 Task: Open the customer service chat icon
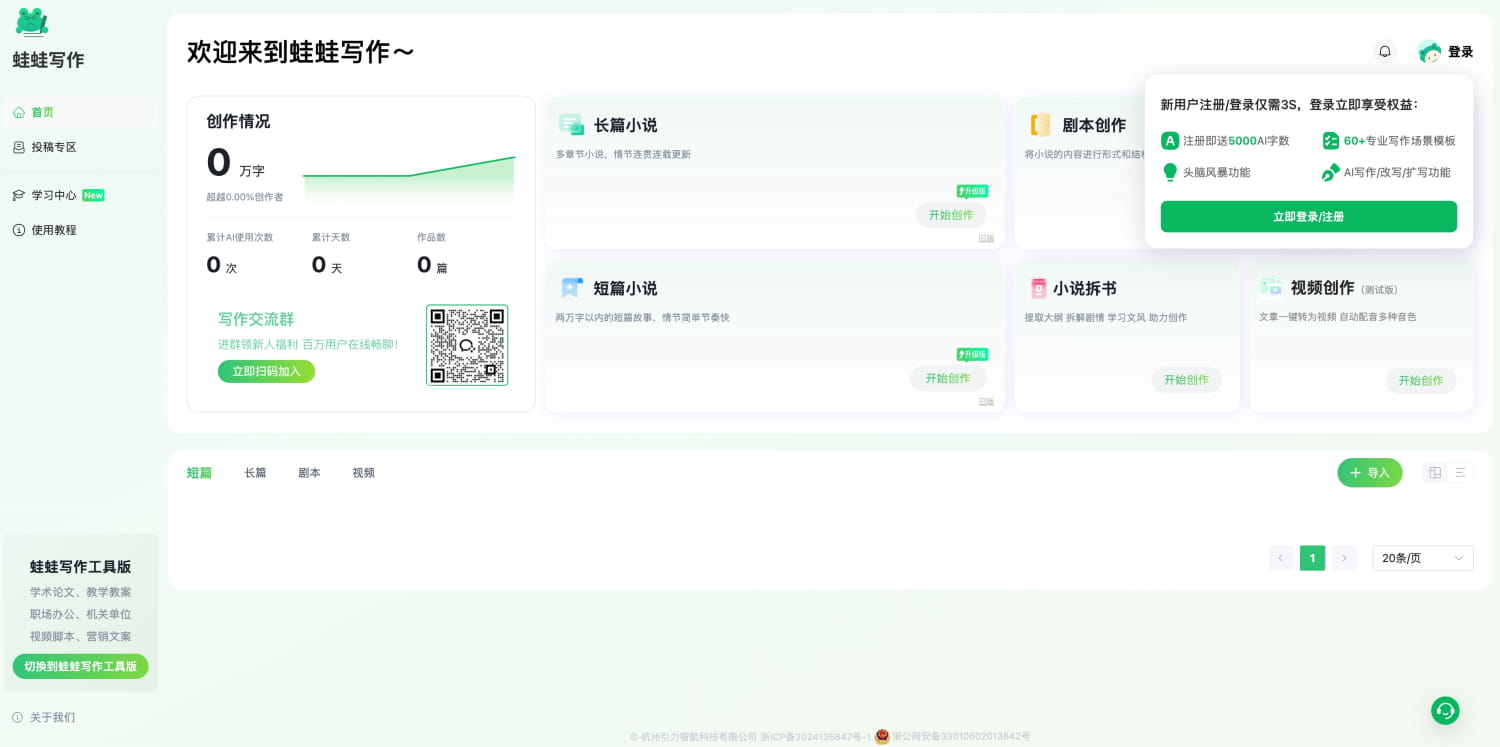1444,710
